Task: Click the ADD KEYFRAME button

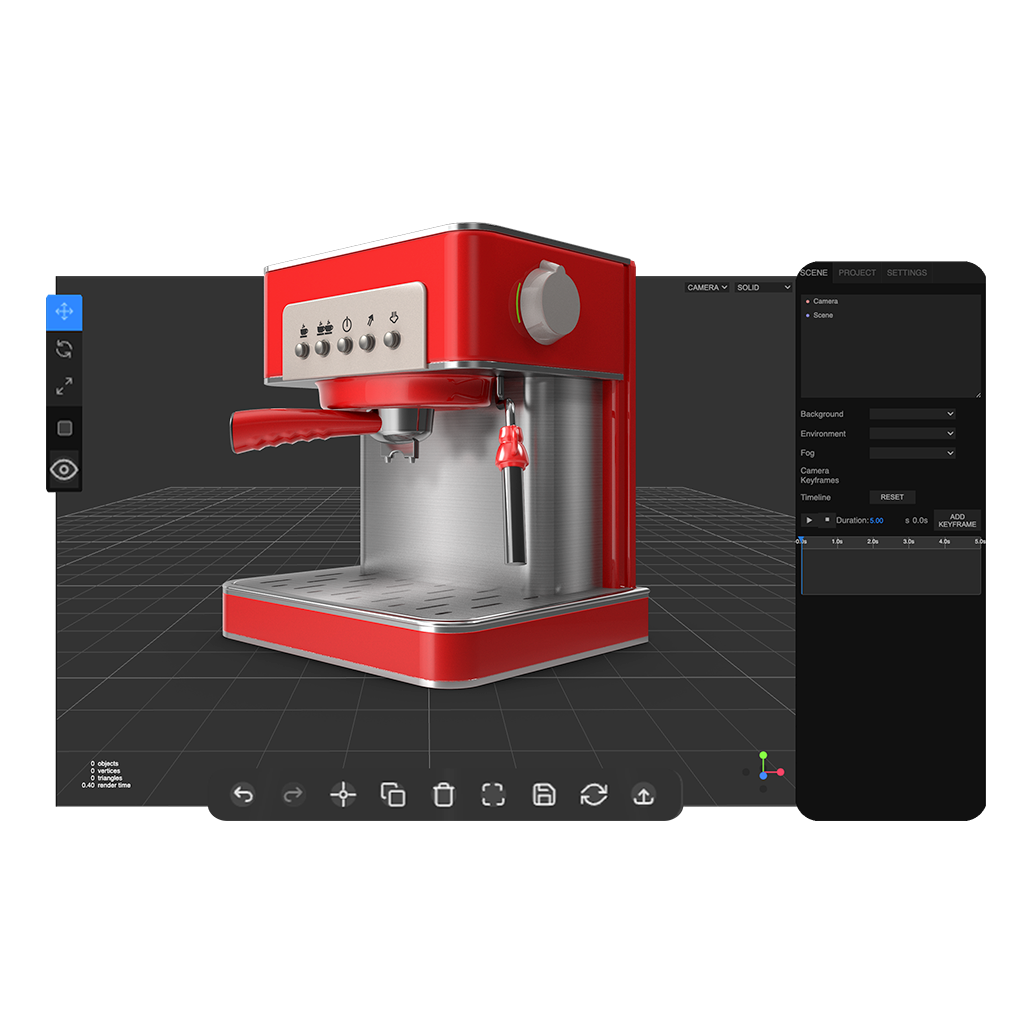Action: tap(956, 520)
